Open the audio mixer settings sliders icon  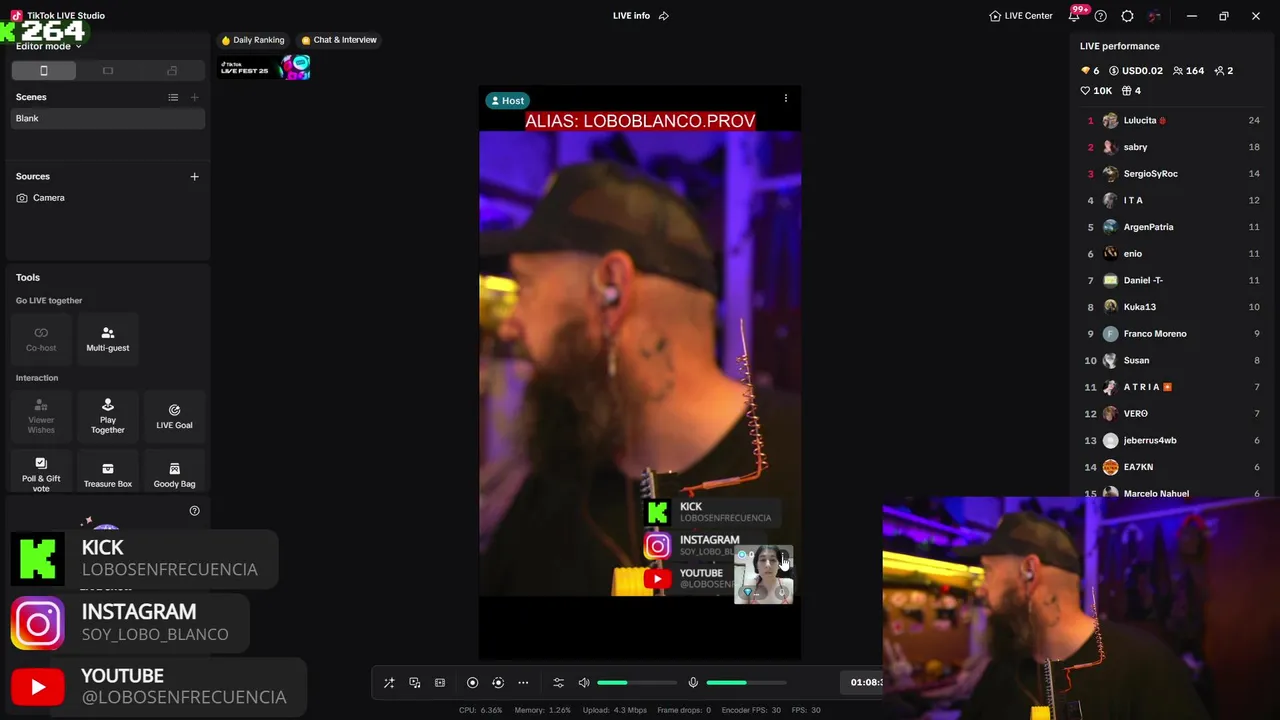point(559,683)
